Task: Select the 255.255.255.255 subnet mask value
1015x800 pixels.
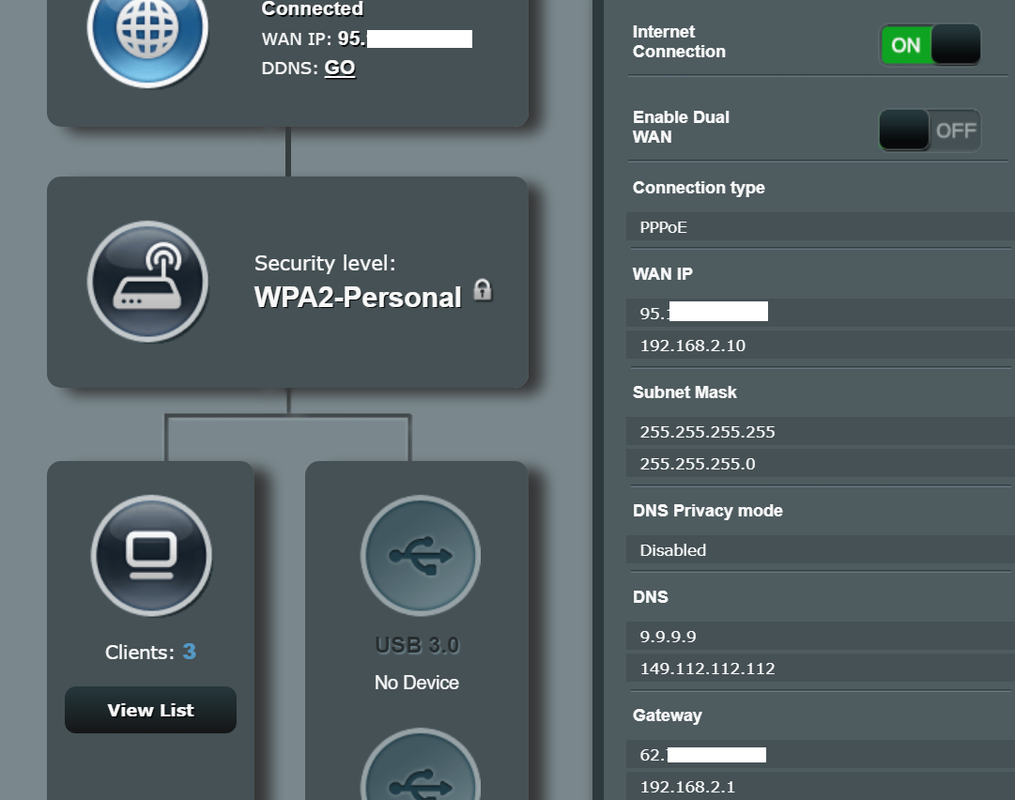Action: 707,432
